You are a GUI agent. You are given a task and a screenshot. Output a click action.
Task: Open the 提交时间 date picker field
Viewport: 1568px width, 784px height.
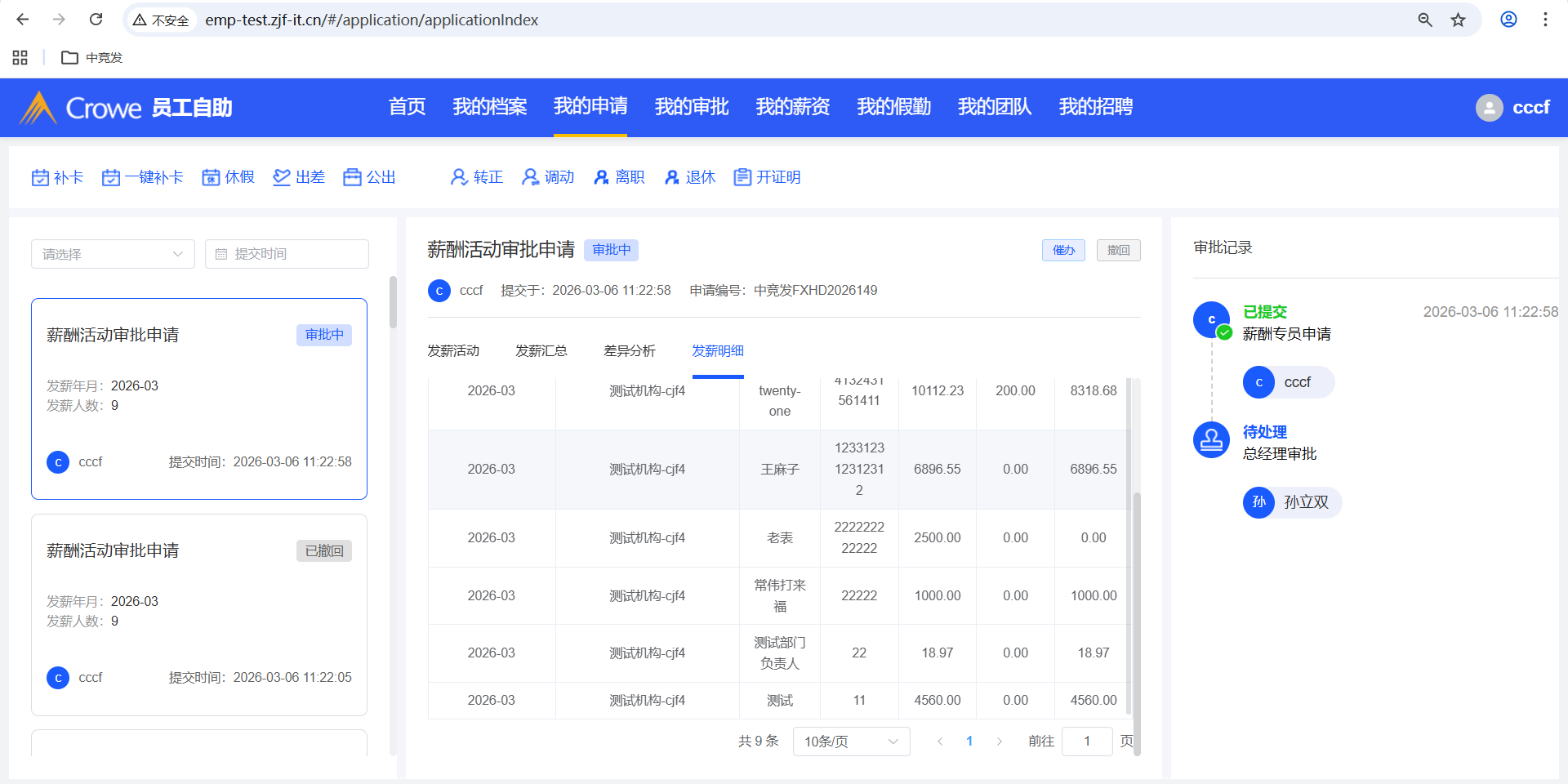[287, 254]
